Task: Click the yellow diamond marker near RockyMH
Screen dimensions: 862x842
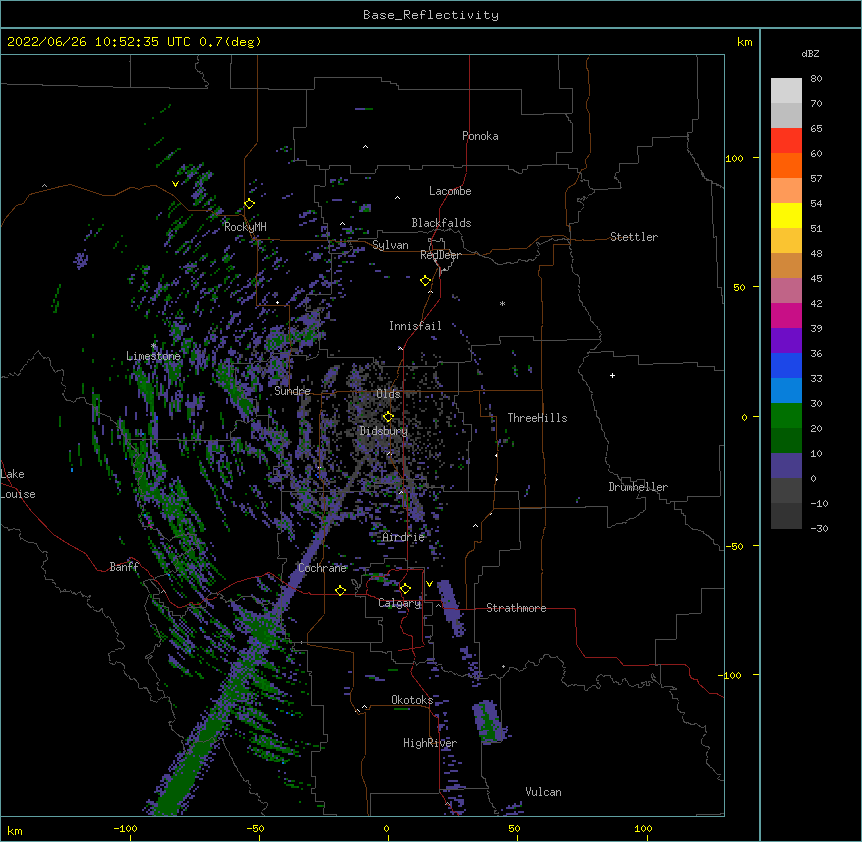Action: pyautogui.click(x=250, y=204)
